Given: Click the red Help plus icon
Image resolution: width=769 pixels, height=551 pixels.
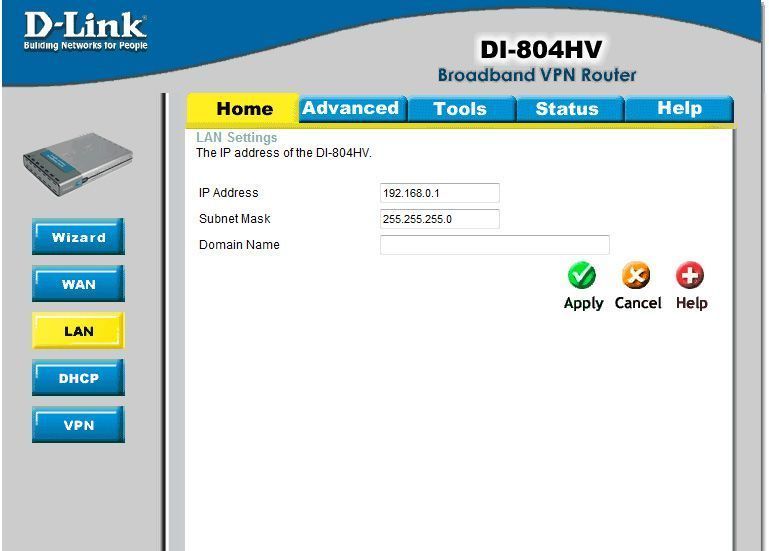Looking at the screenshot, I should [690, 275].
